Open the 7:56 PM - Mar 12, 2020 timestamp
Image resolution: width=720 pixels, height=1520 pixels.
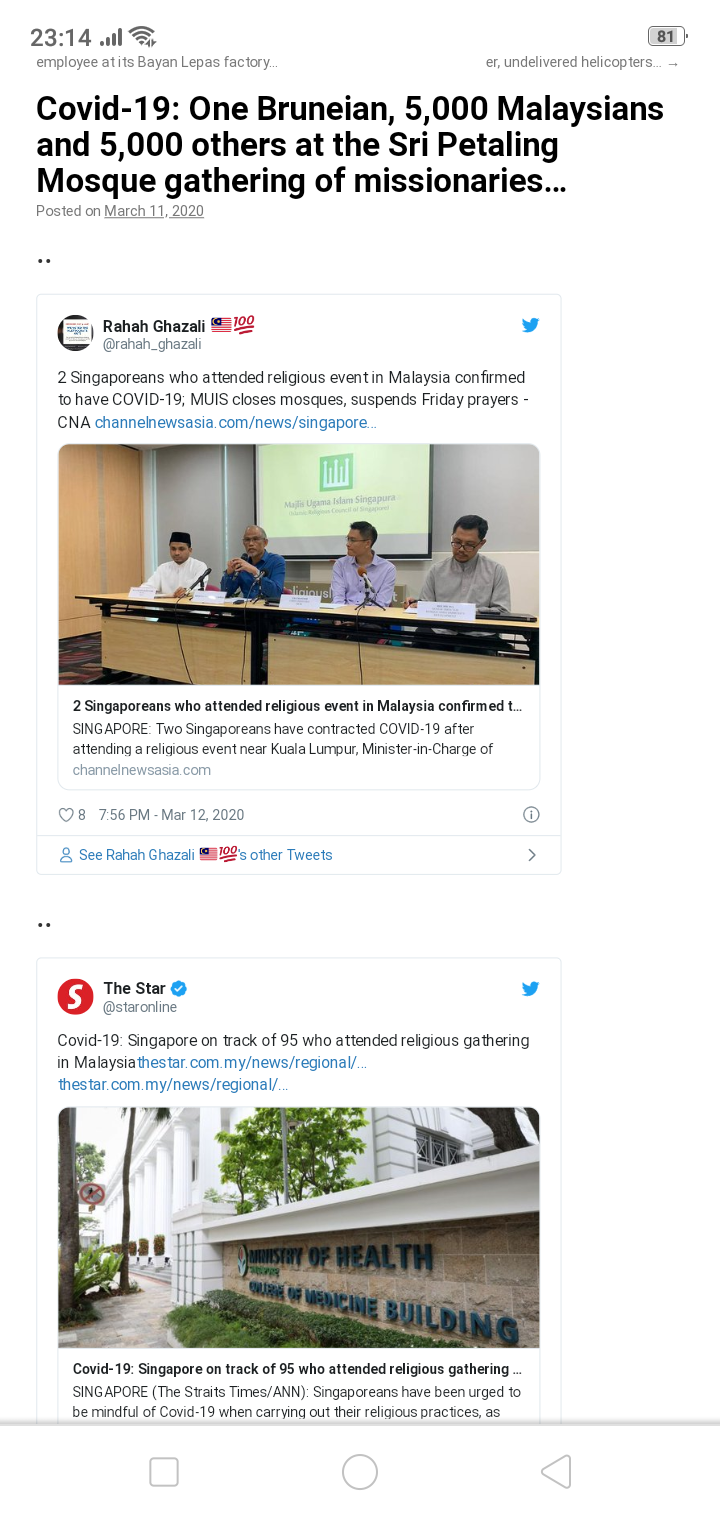pos(171,815)
